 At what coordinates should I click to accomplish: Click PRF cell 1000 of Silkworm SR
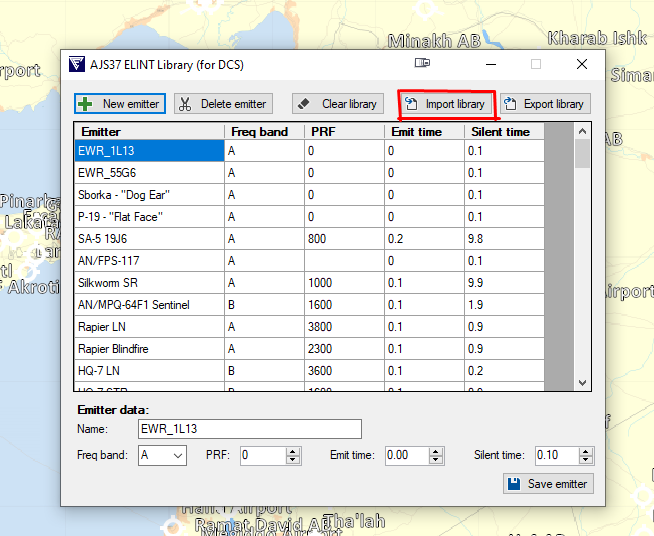[x=345, y=283]
